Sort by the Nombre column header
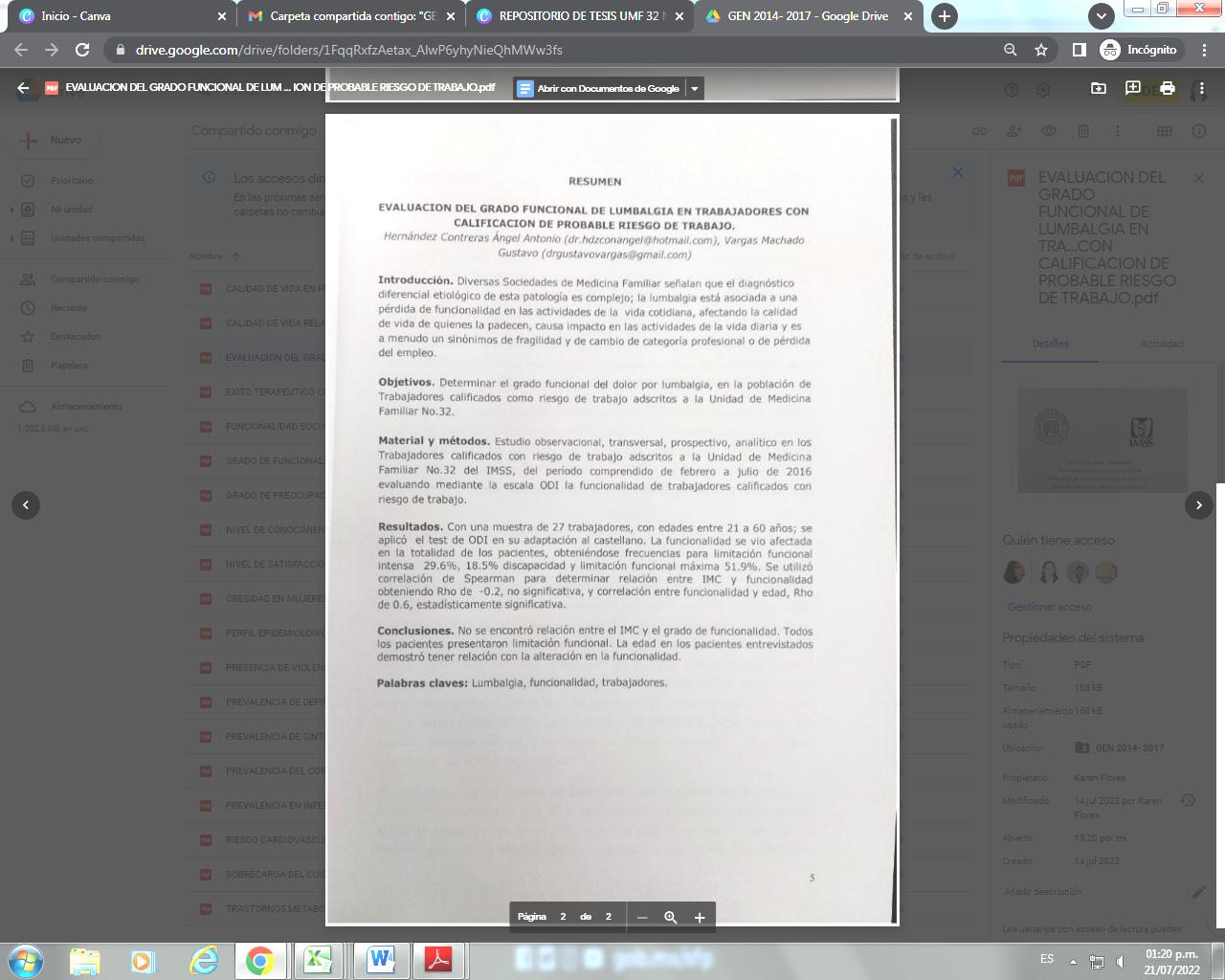 click(x=206, y=256)
